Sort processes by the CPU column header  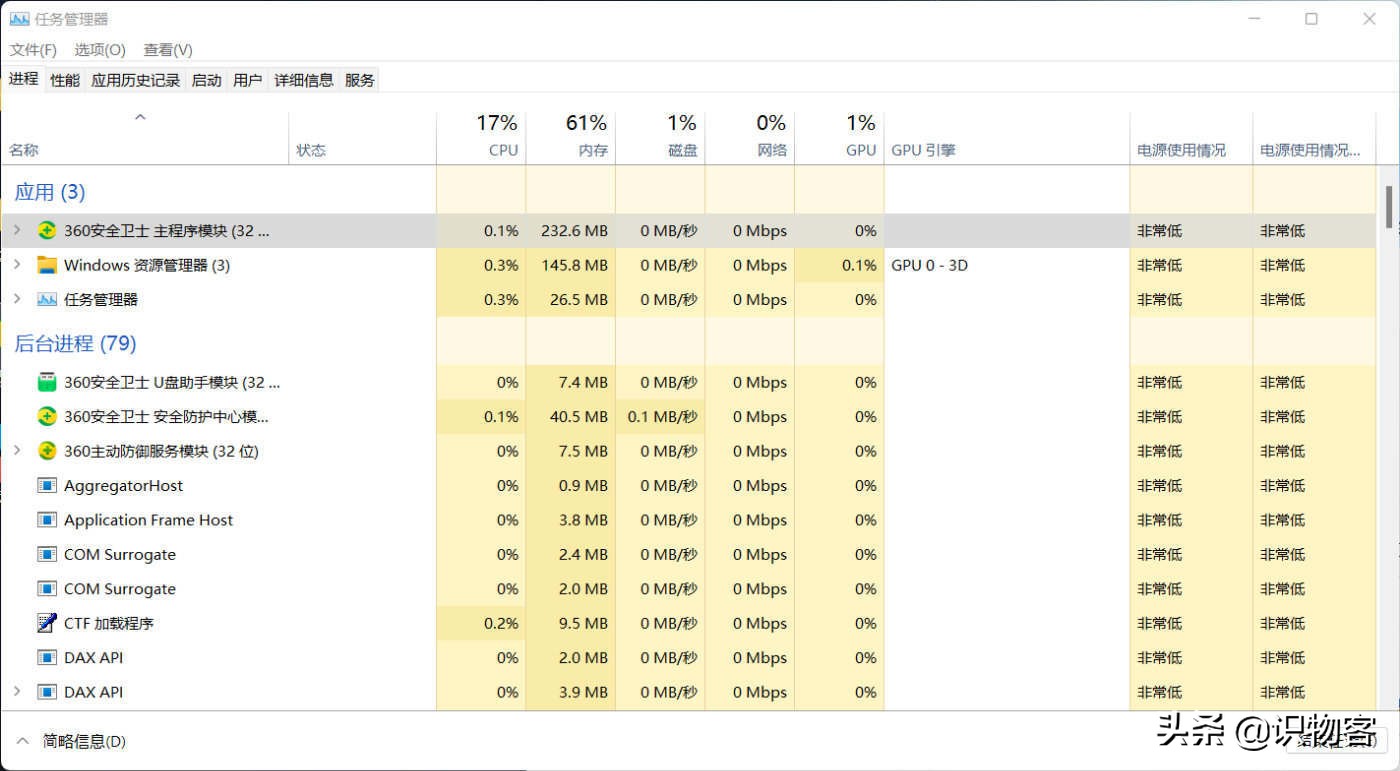[503, 150]
